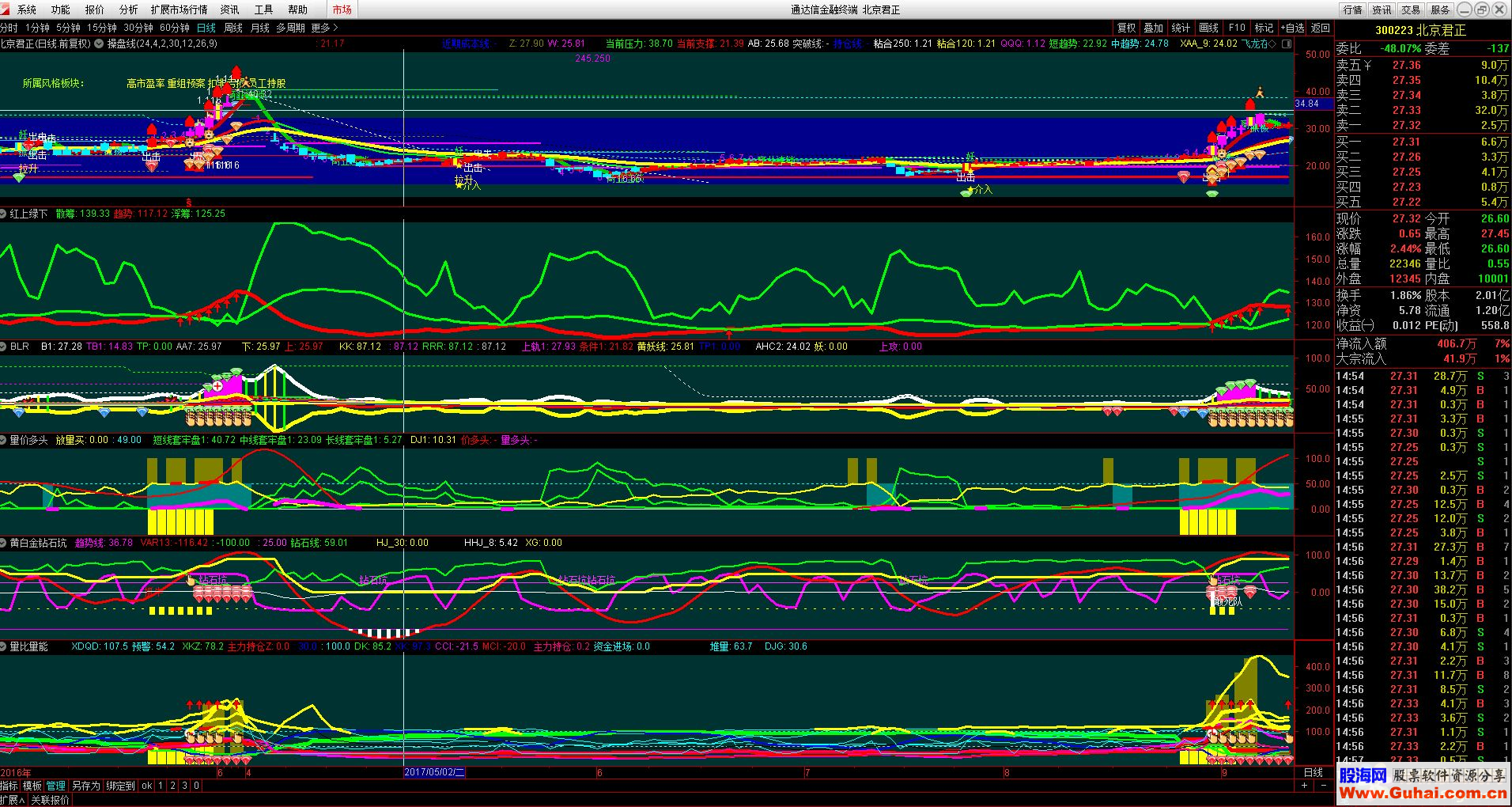Select the 周线 weekly period
The width and height of the screenshot is (1512, 807).
(x=233, y=28)
